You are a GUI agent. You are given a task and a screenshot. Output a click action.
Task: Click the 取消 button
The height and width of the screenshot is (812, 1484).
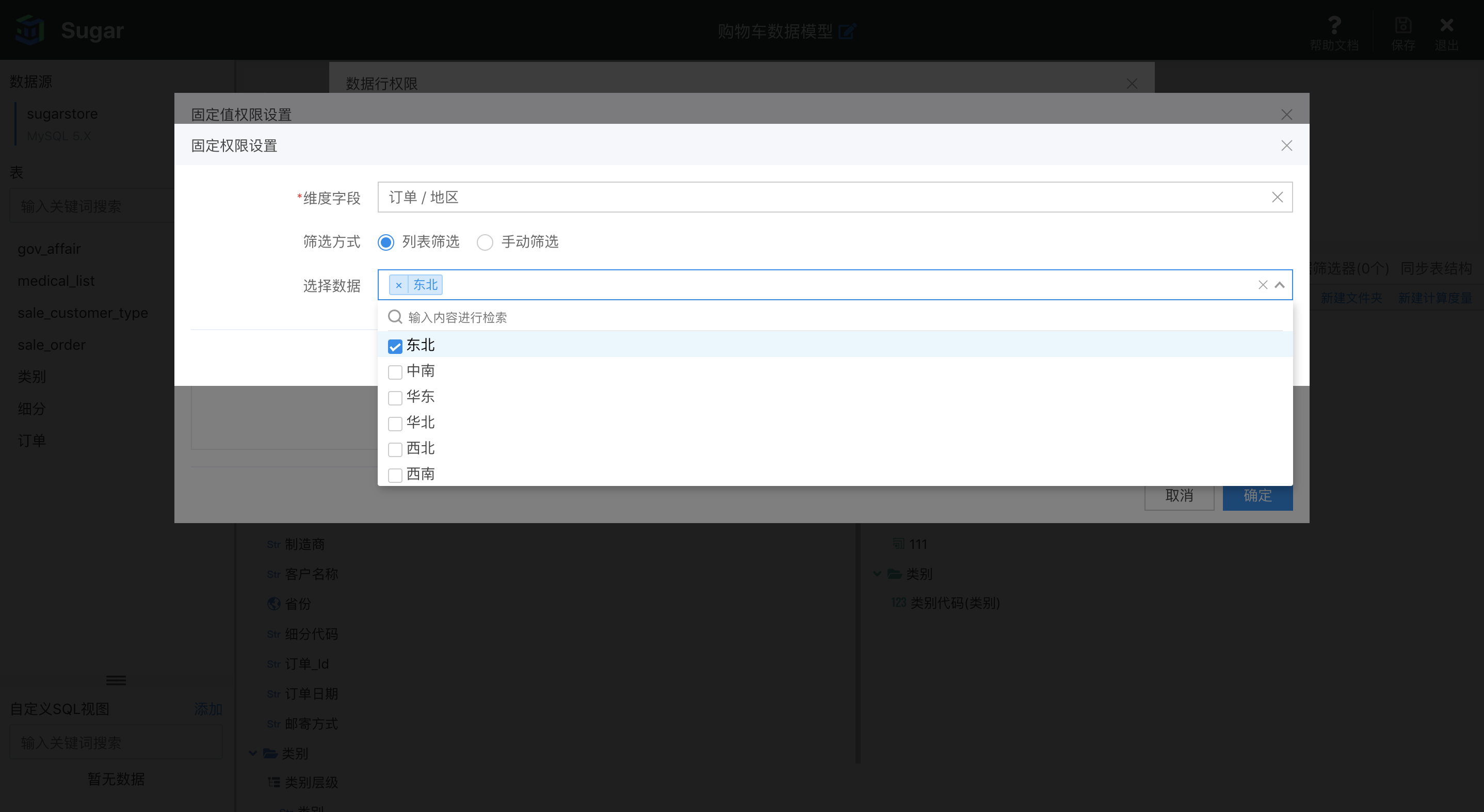pyautogui.click(x=1179, y=495)
